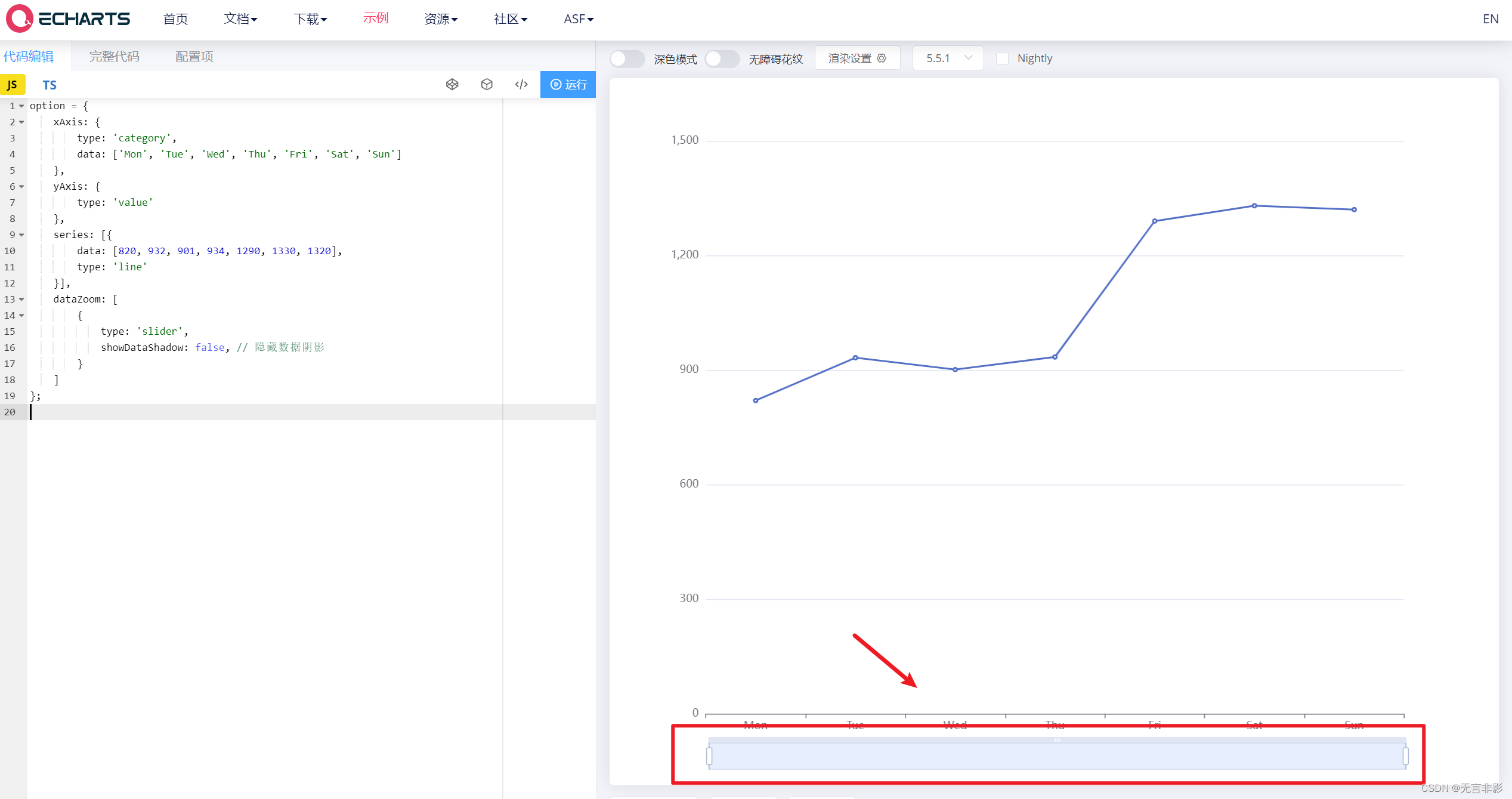This screenshot has height=799, width=1512.
Task: Open in CodeSandbox cube icon
Action: (x=487, y=84)
